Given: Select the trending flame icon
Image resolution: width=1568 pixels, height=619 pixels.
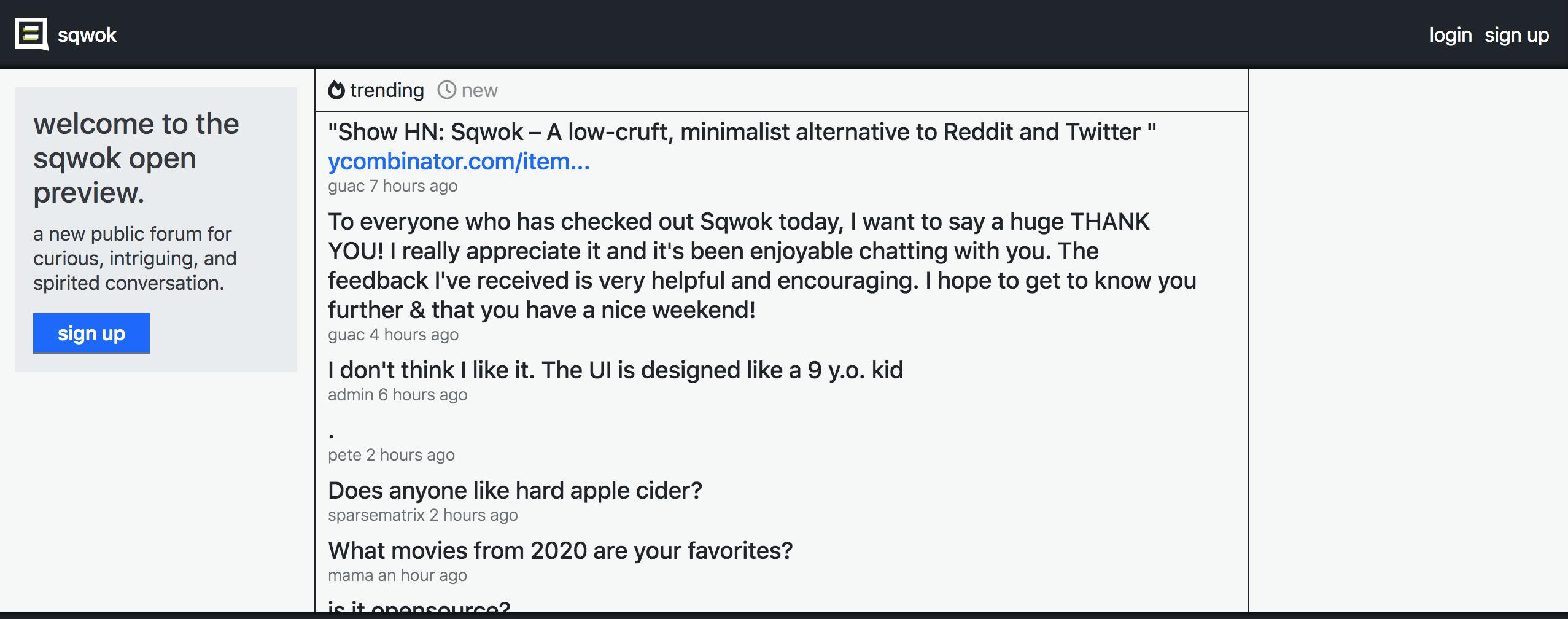Looking at the screenshot, I should pos(336,90).
